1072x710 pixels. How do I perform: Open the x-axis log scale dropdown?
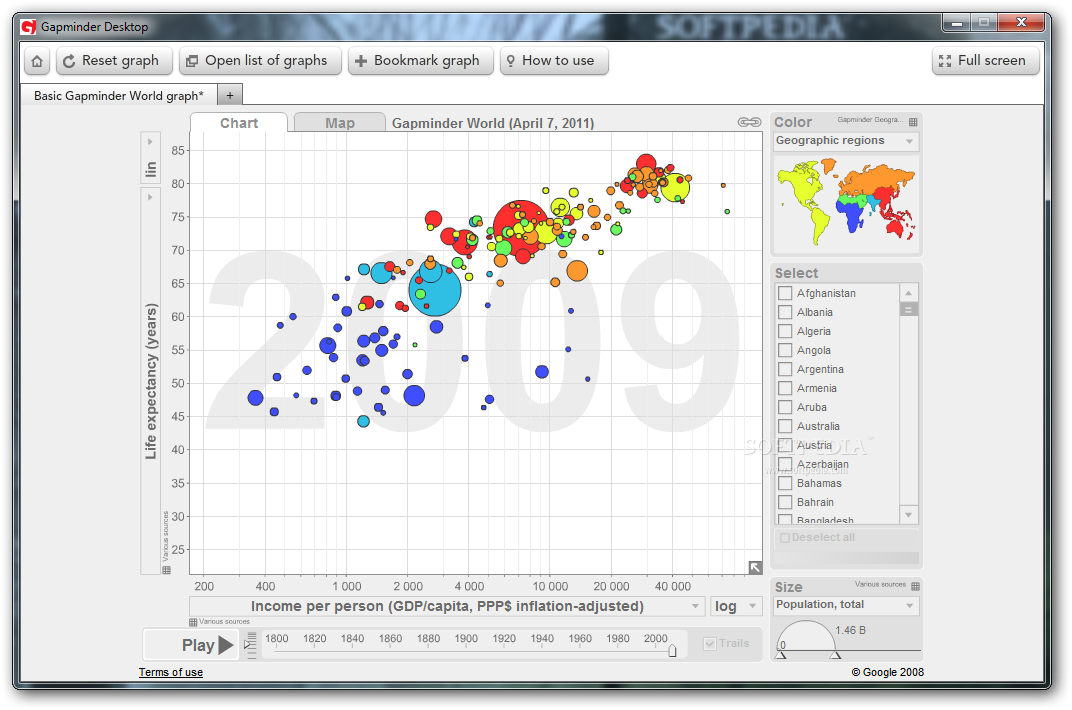click(735, 606)
